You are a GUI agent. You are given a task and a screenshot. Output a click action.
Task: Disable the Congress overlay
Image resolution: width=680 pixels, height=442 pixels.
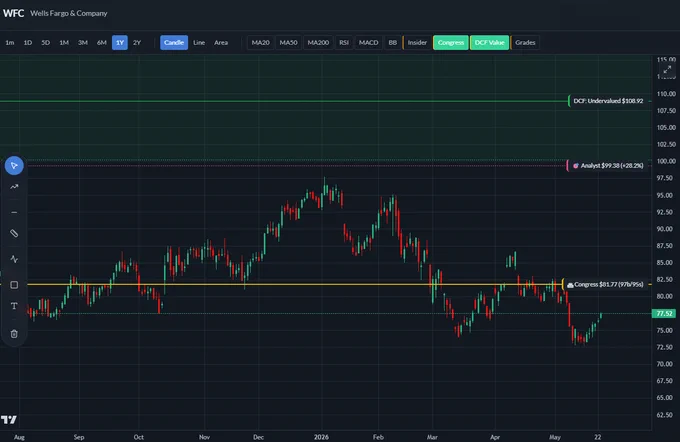[451, 43]
